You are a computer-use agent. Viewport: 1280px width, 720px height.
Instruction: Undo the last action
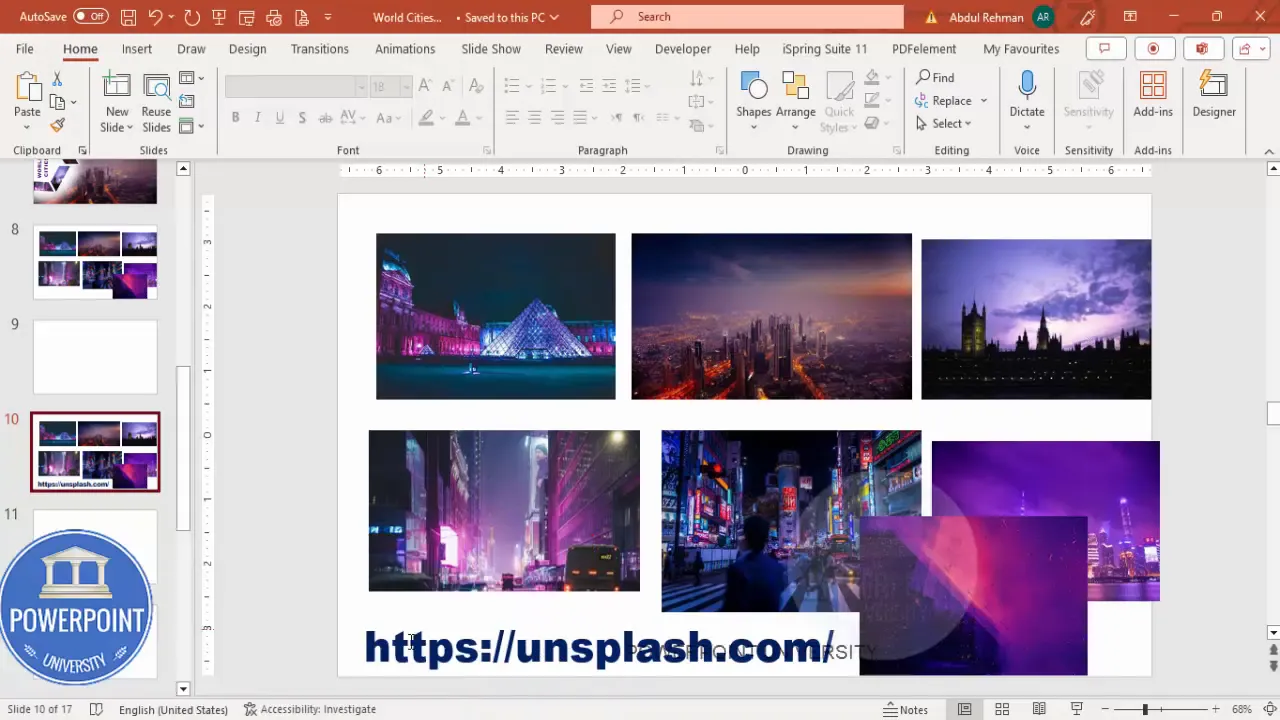[155, 16]
